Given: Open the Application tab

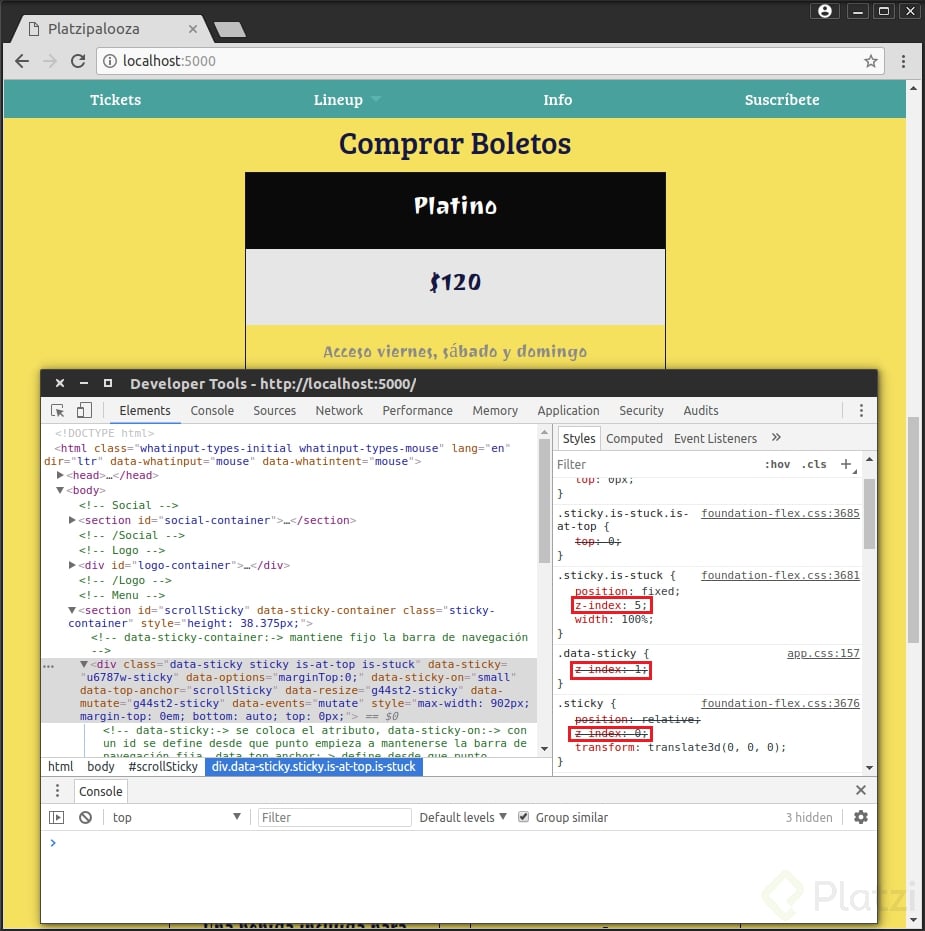Looking at the screenshot, I should [x=568, y=411].
